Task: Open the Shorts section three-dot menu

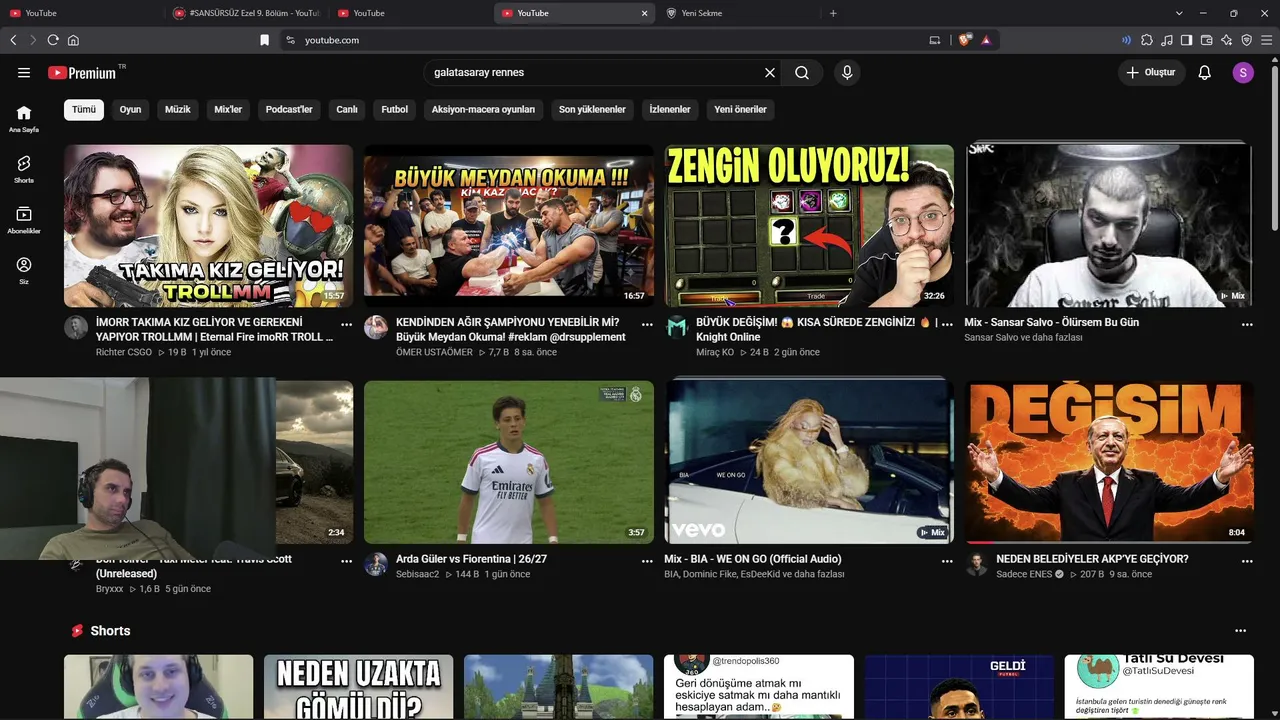Action: (x=1241, y=631)
